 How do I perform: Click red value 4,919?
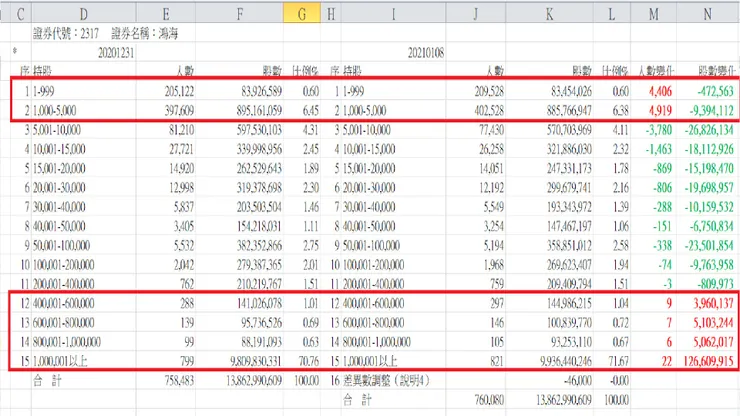pos(660,110)
